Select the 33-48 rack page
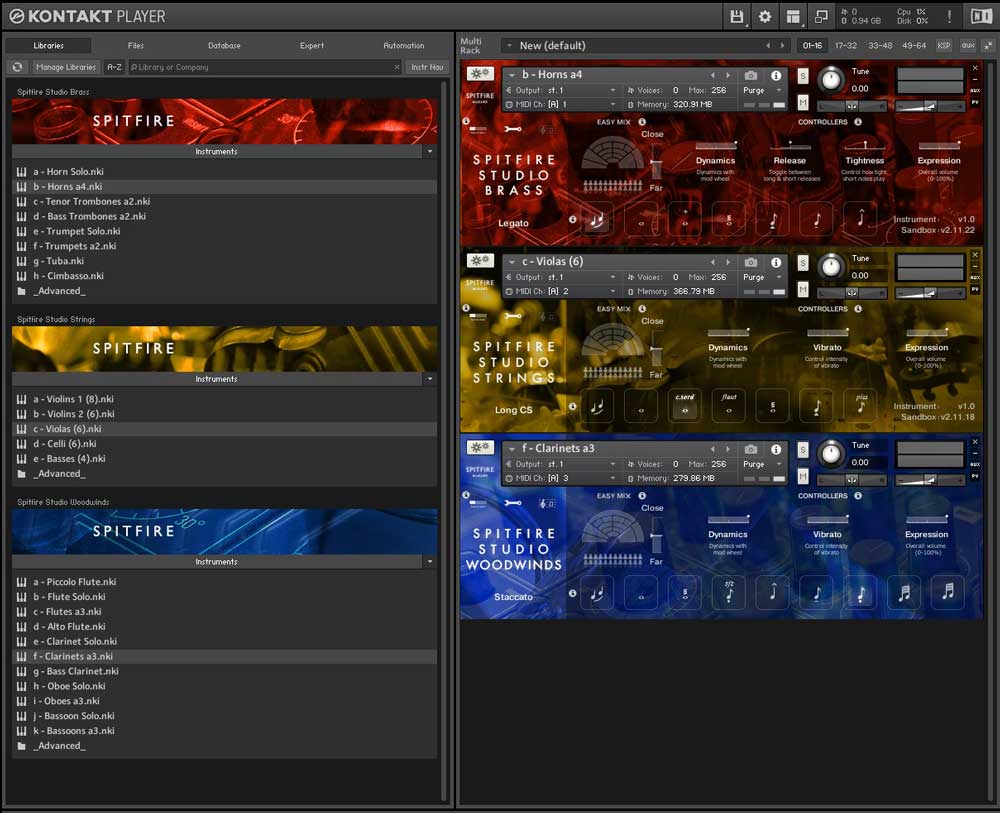The image size is (1000, 813). [880, 45]
